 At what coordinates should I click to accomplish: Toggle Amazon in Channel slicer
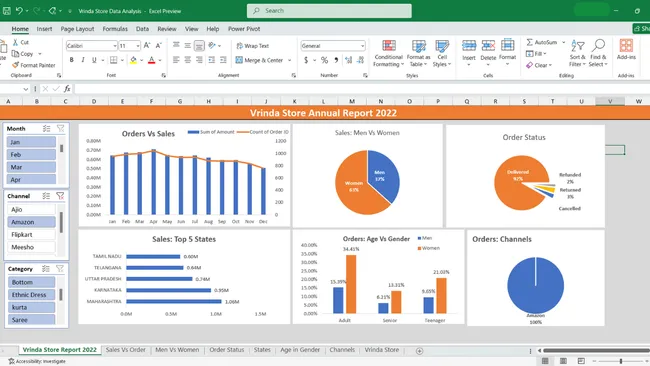(x=31, y=222)
